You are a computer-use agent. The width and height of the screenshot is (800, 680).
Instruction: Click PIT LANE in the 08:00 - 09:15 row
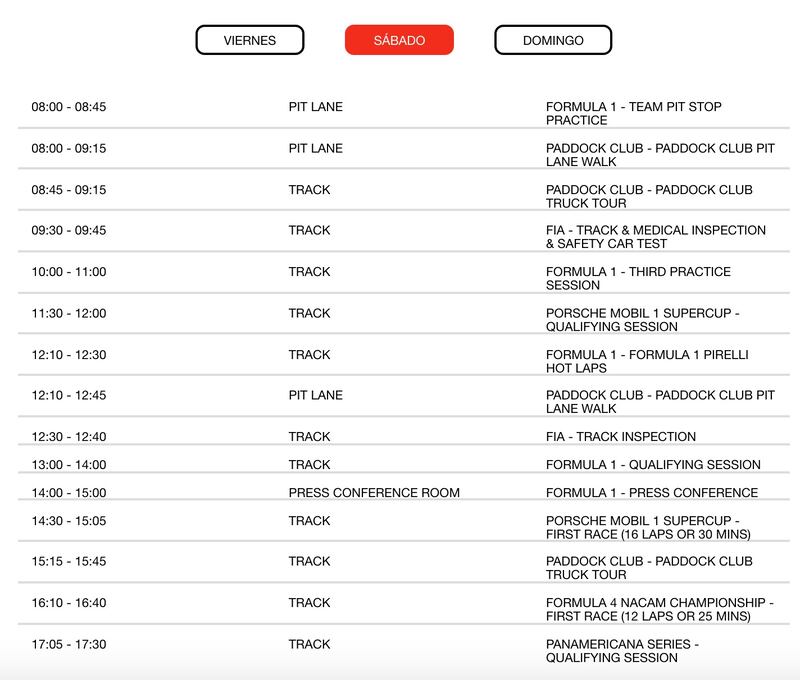click(315, 148)
